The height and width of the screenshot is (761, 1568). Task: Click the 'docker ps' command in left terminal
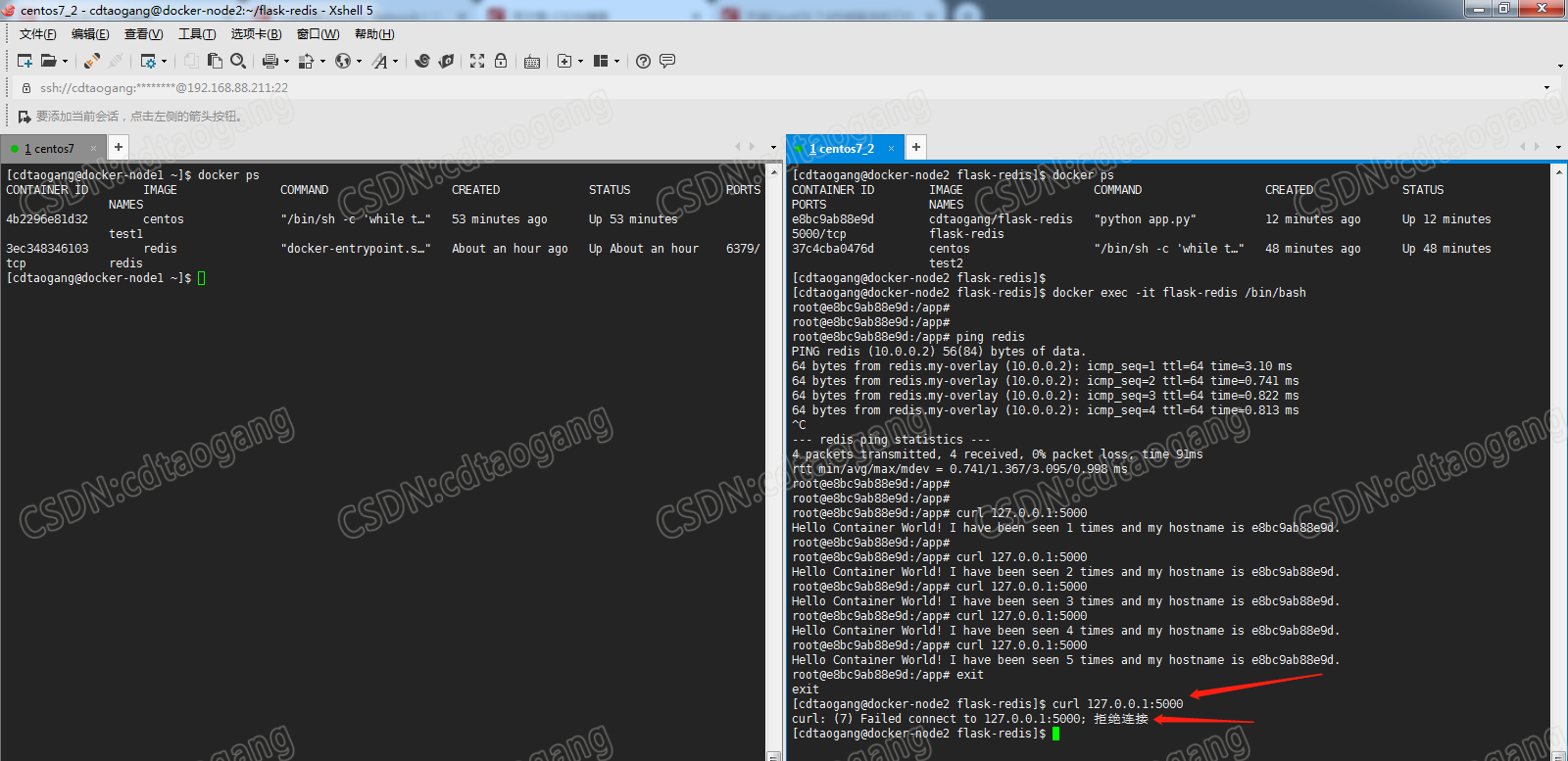pos(228,175)
